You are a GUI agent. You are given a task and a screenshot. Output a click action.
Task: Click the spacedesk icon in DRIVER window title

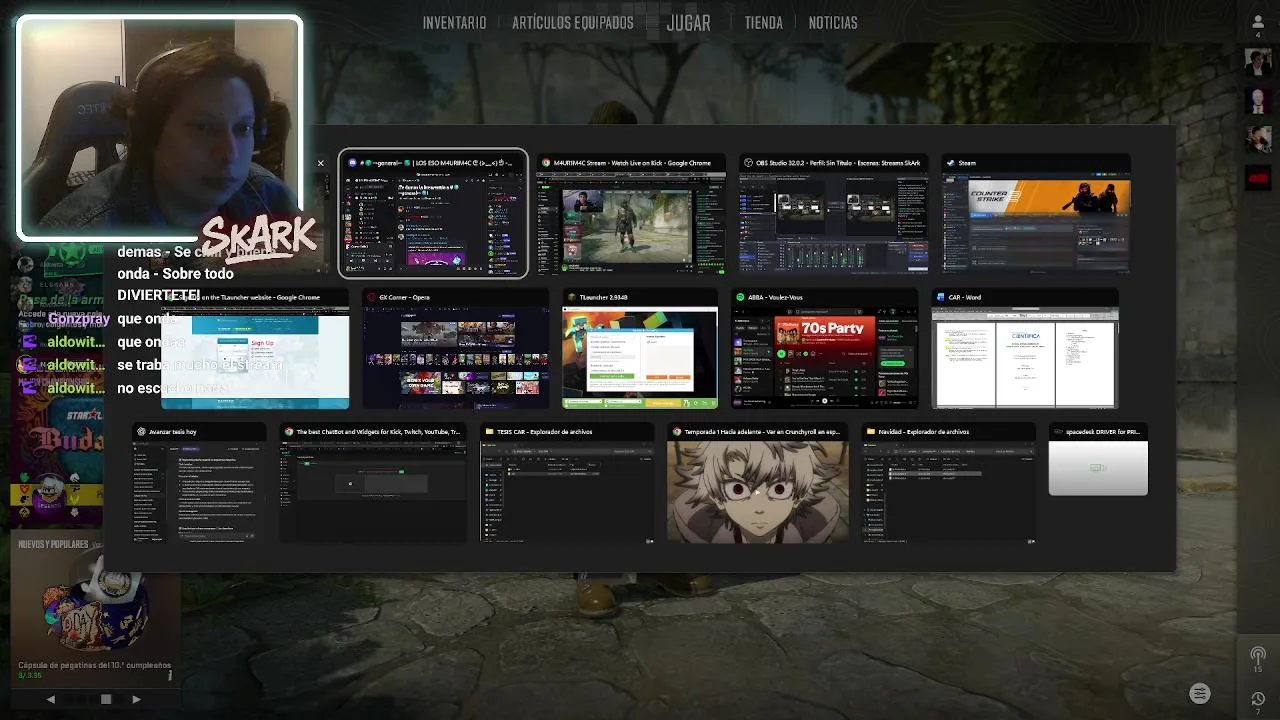click(1058, 432)
